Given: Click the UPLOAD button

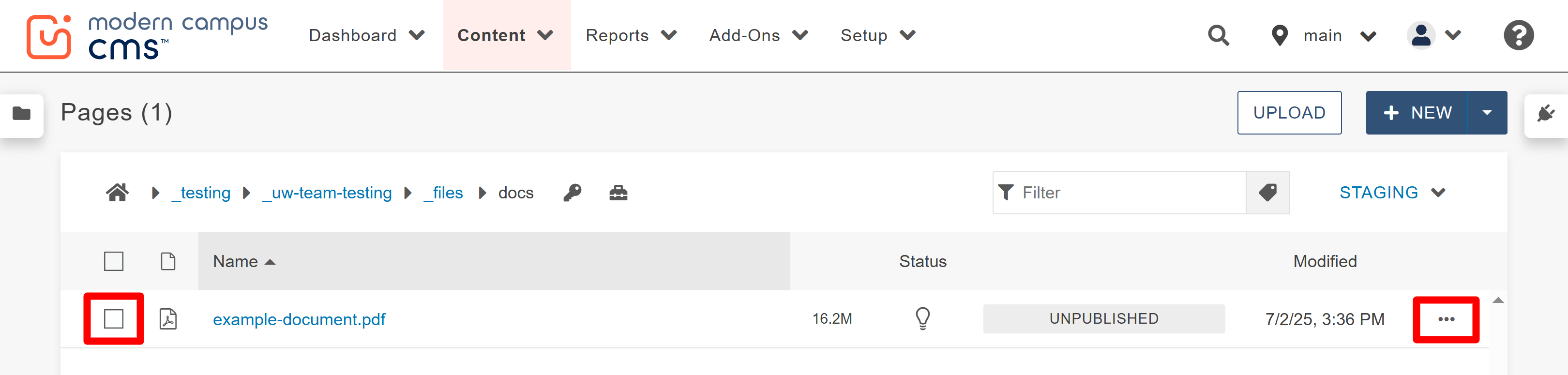Looking at the screenshot, I should click(1289, 113).
